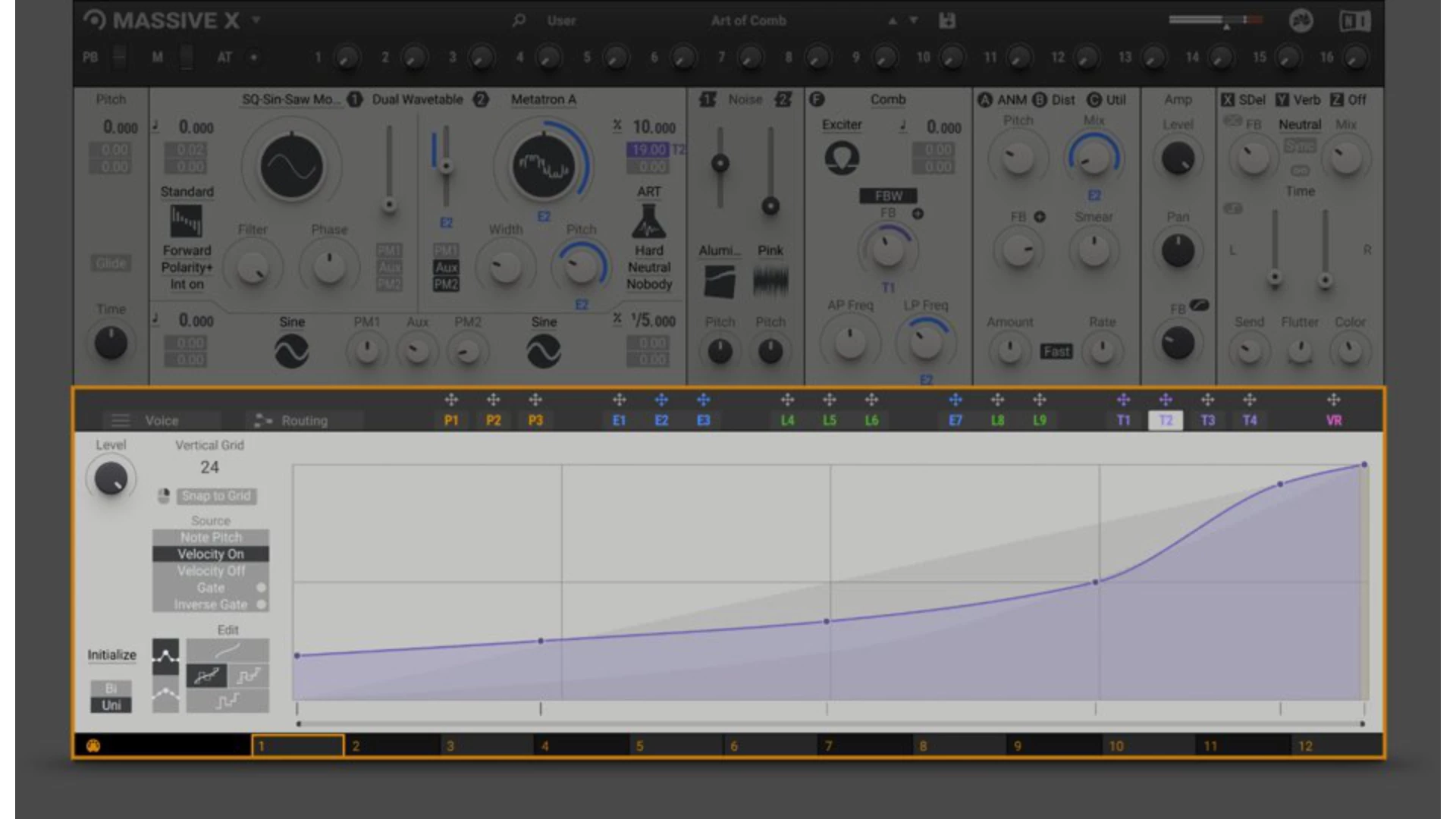Adjust the tracker Level knob

[111, 479]
